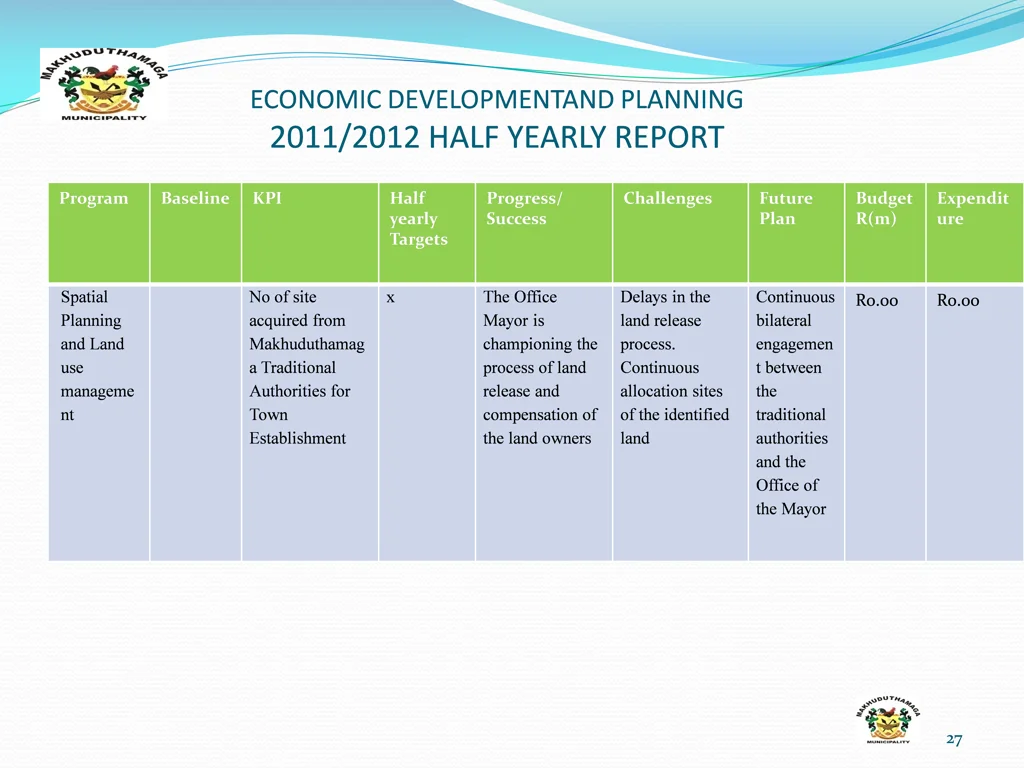Click the 'KPI' column header
Viewport: 1024px width, 768px height.
point(310,232)
